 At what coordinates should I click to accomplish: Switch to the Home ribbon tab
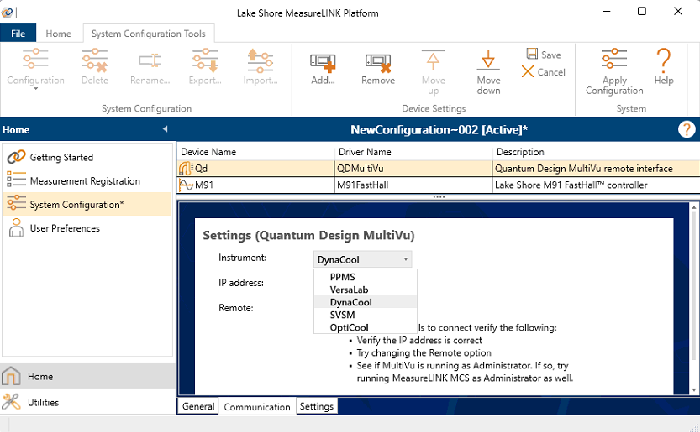coord(58,33)
